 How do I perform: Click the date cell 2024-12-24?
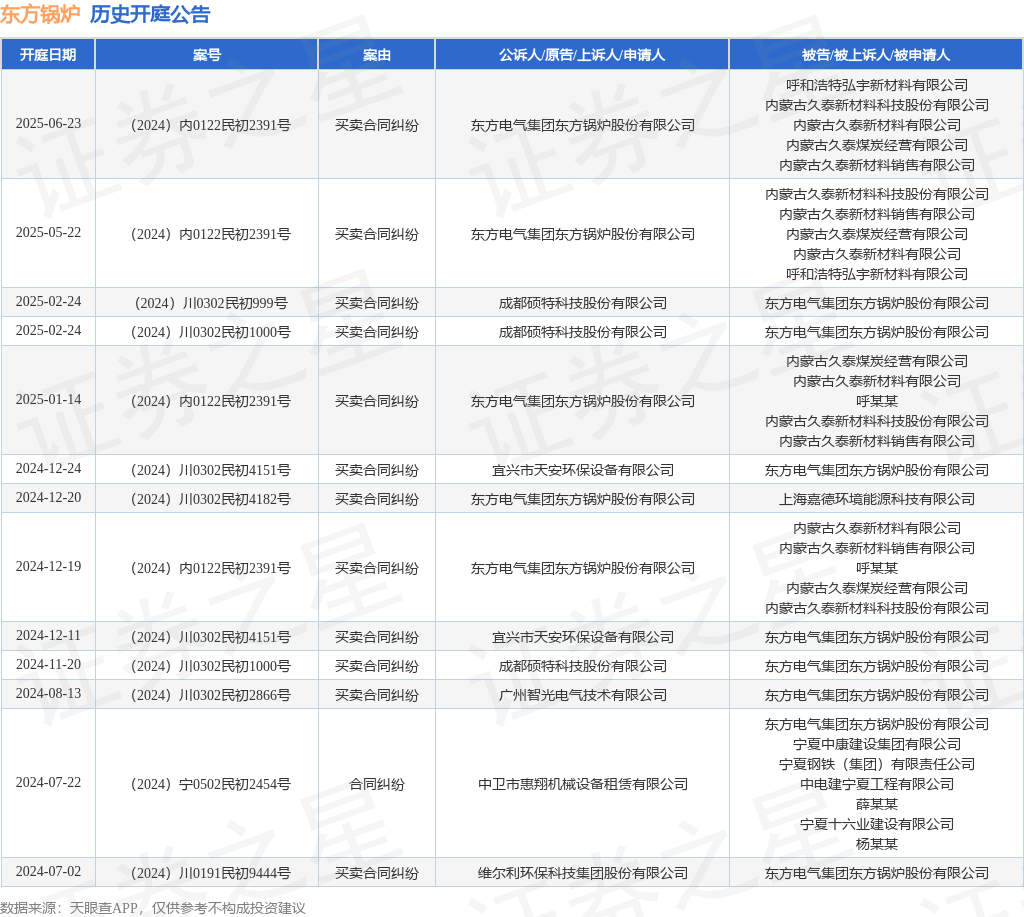coord(48,468)
